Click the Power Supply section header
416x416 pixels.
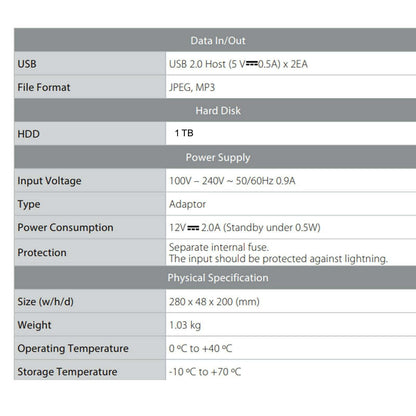(218, 157)
